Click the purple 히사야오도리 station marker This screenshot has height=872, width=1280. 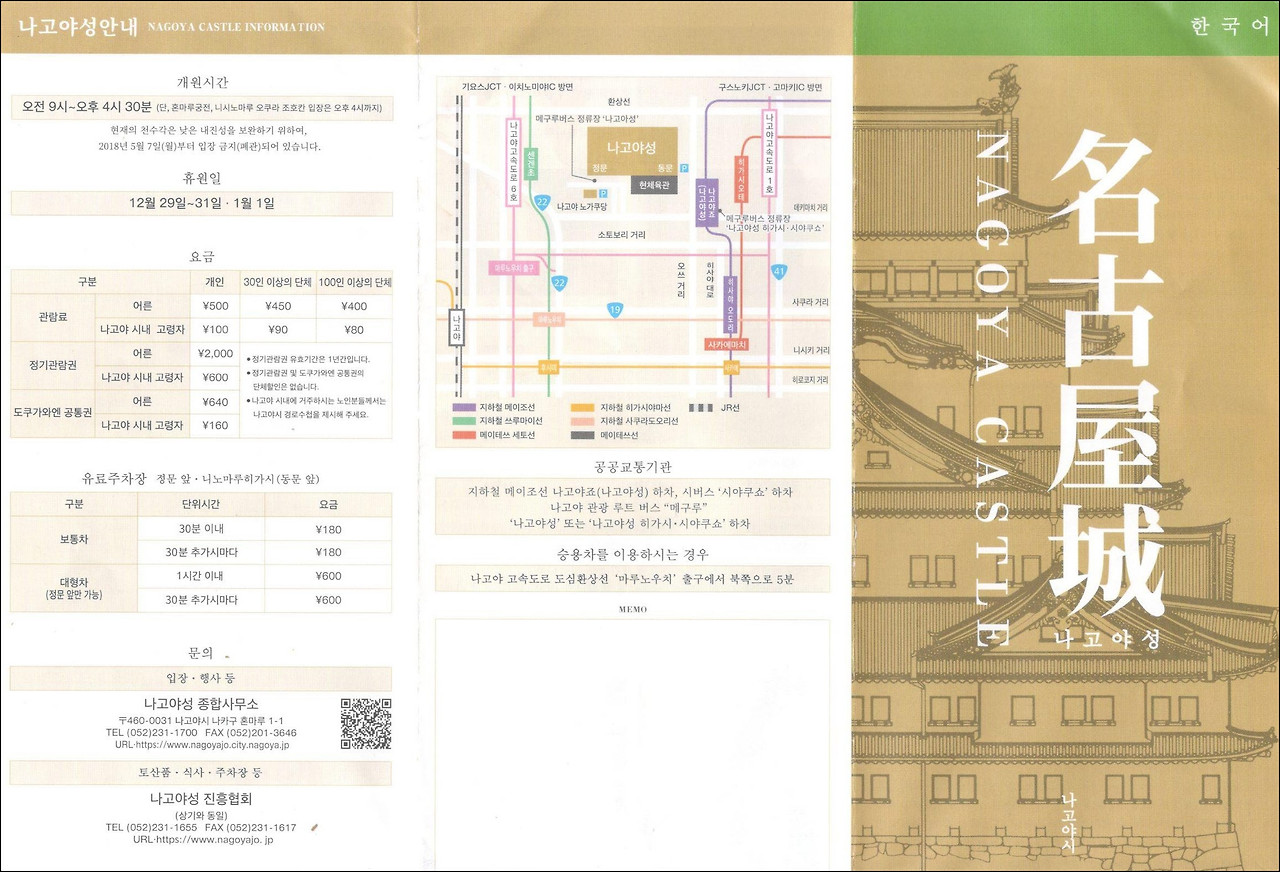coord(730,305)
